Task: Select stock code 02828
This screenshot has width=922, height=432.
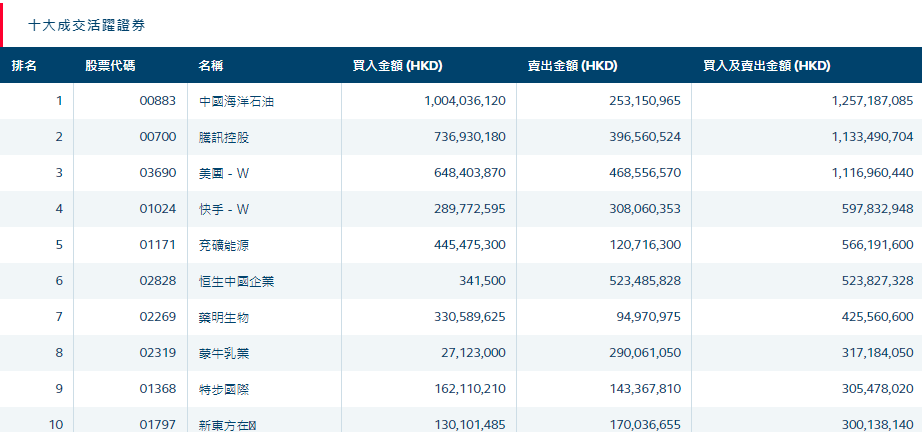Action: coord(158,281)
